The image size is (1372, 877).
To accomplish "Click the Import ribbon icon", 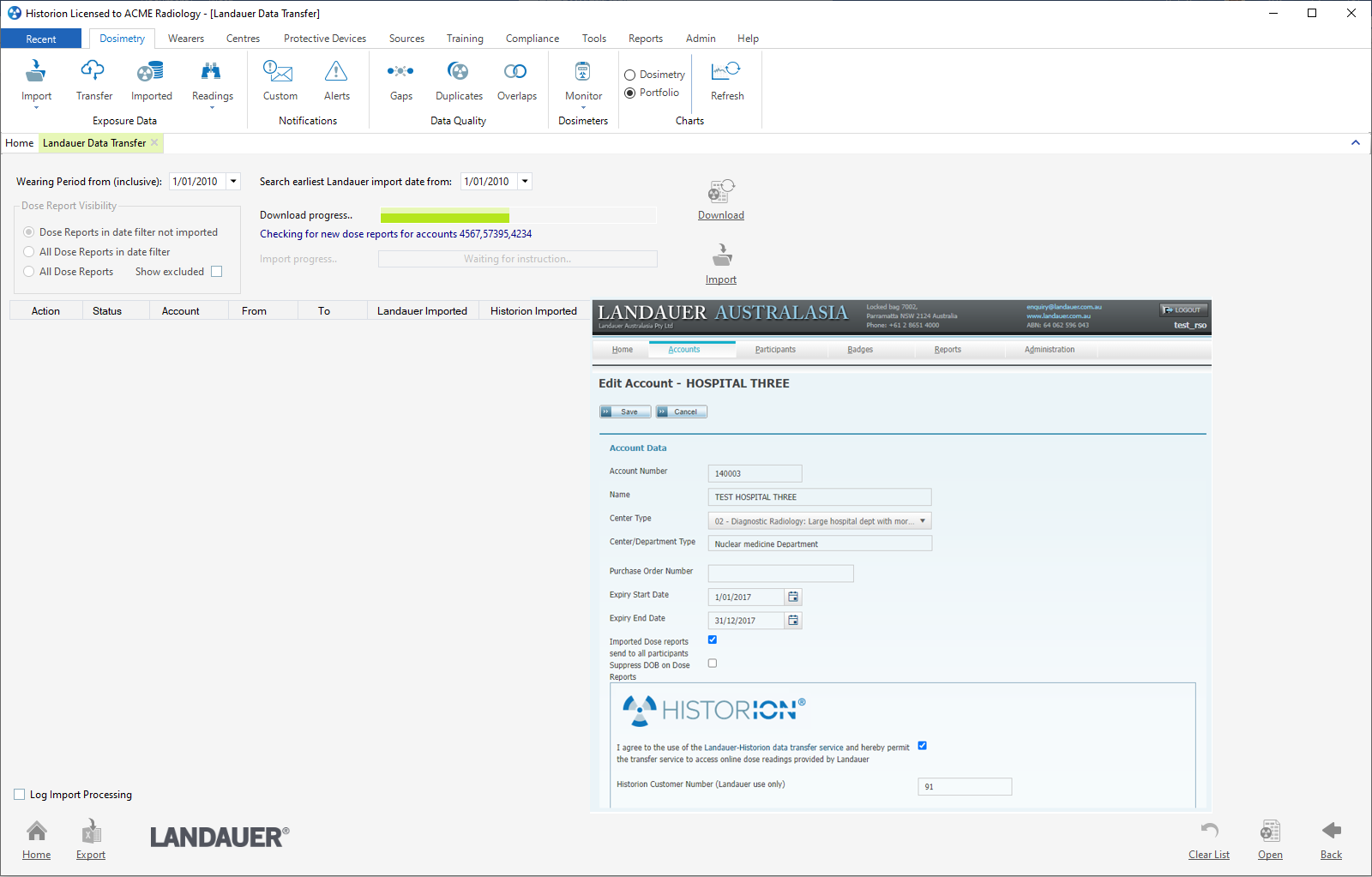I will coord(36,70).
